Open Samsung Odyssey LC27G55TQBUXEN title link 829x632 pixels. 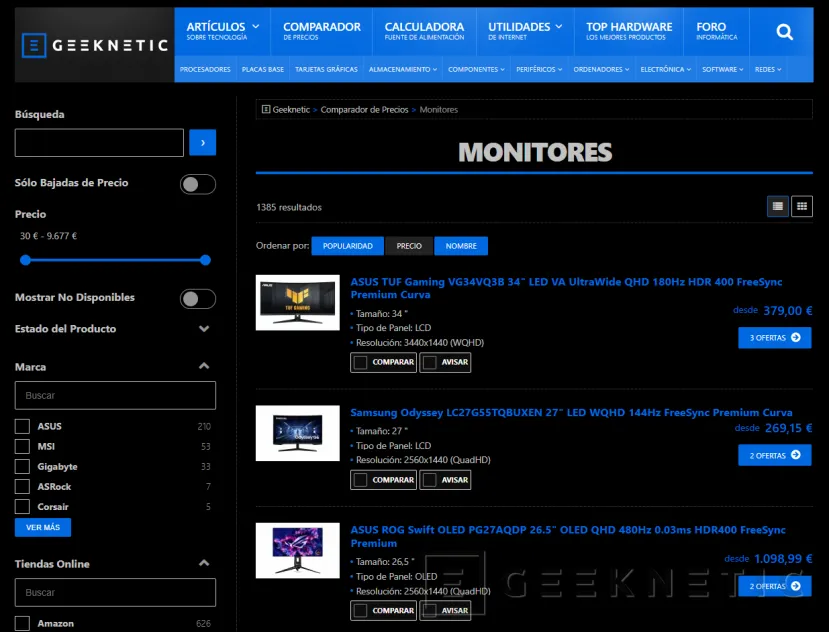(572, 413)
